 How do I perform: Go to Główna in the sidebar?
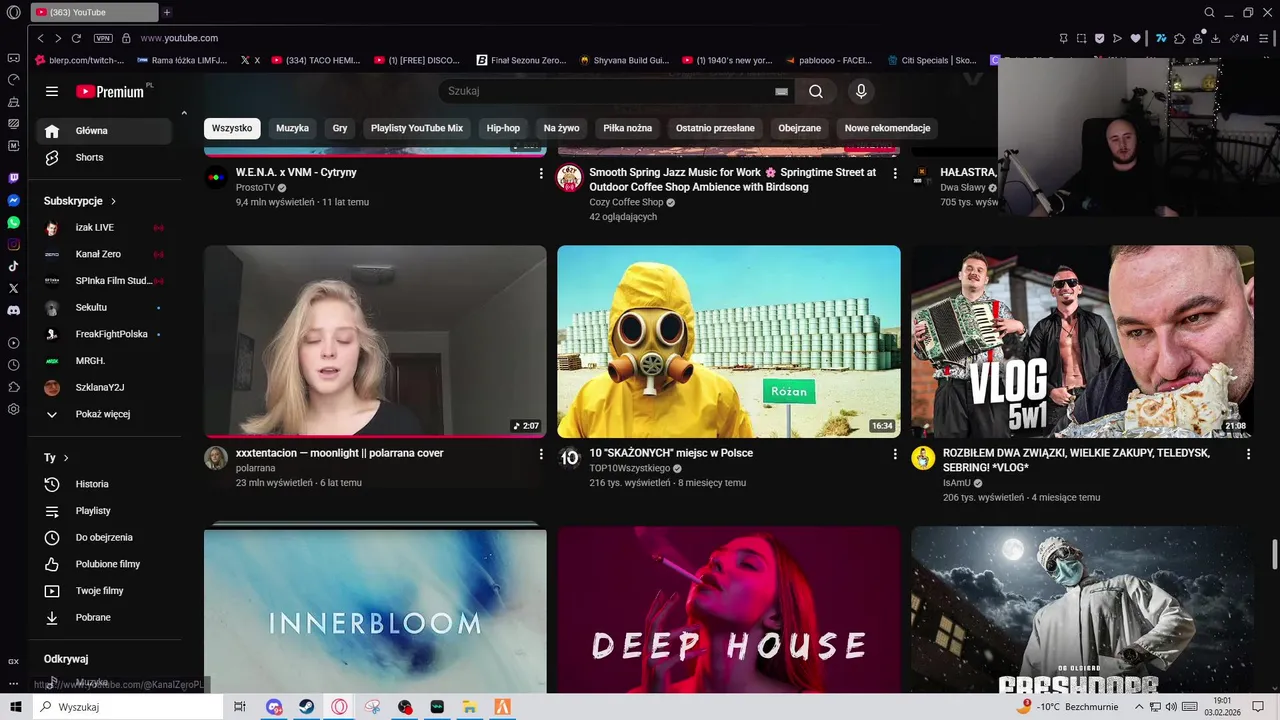coord(105,131)
